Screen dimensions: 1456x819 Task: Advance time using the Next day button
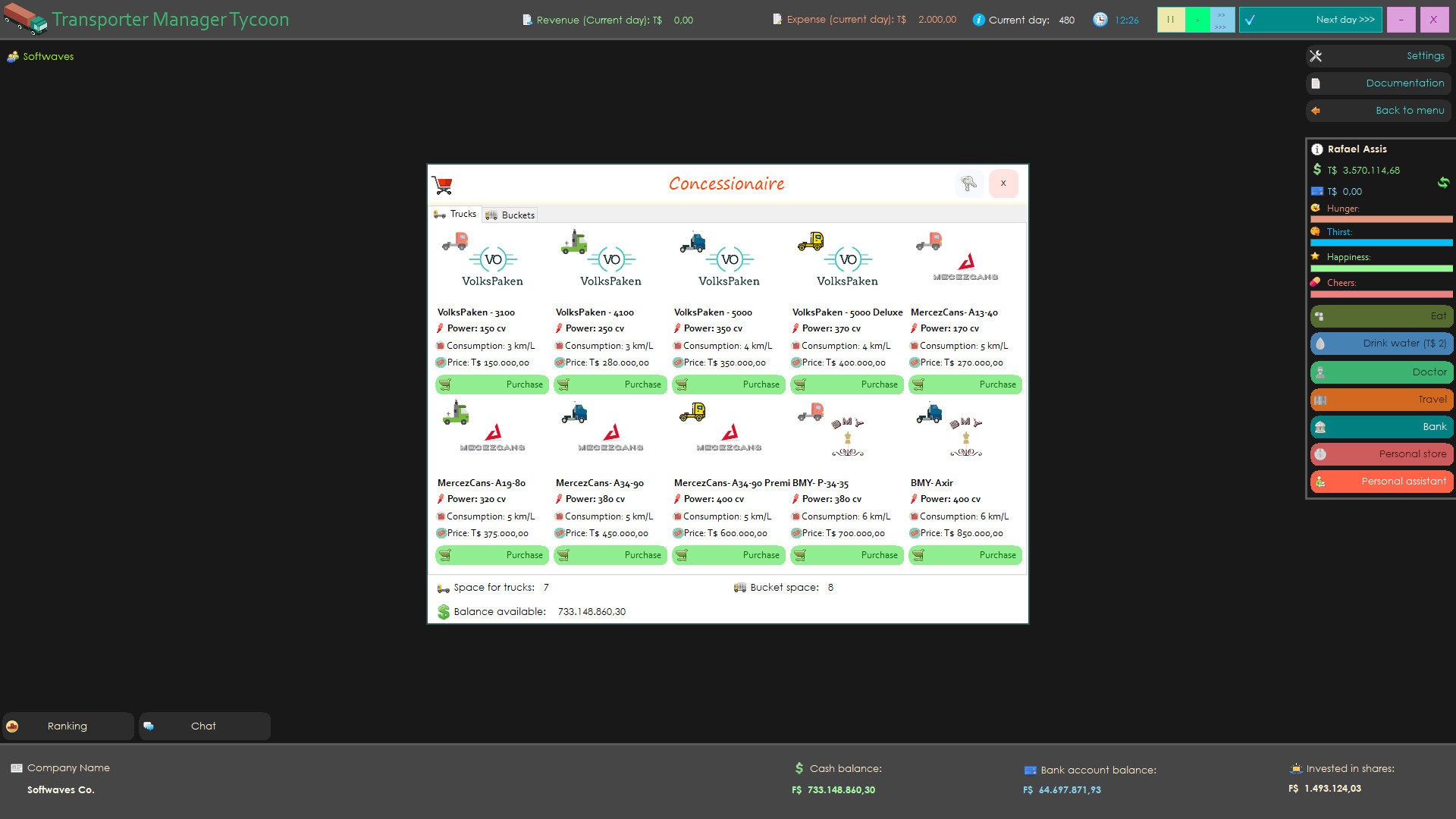point(1311,20)
